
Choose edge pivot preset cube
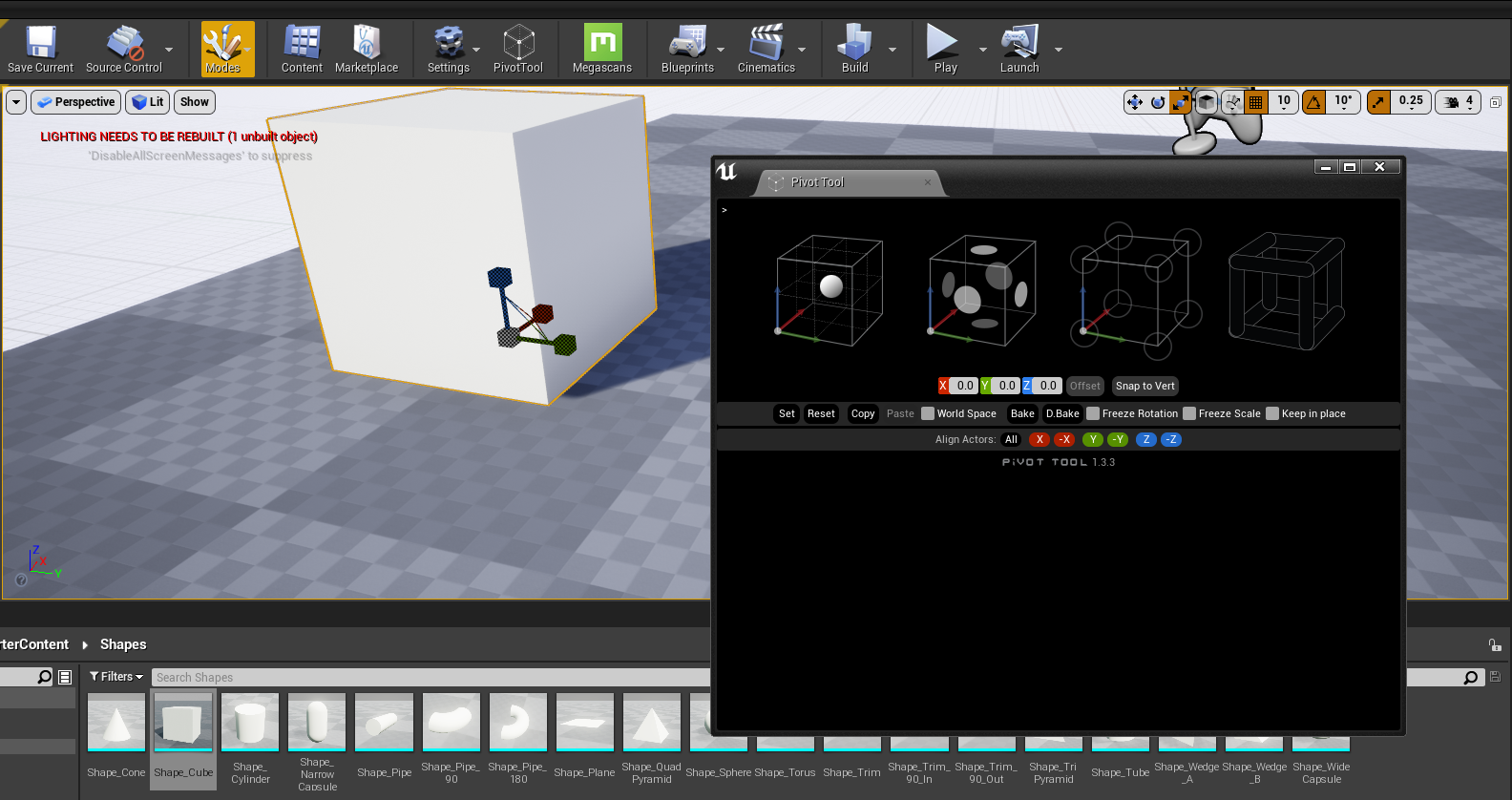(1287, 291)
